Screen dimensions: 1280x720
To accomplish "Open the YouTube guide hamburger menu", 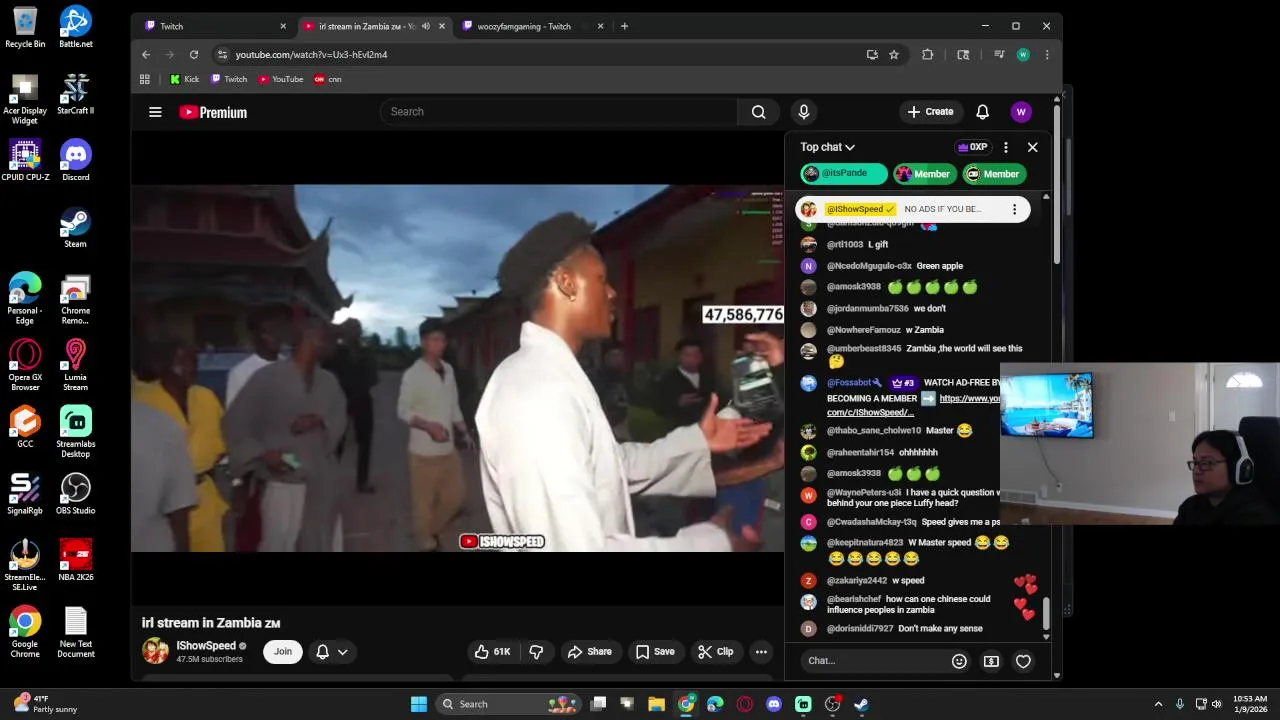I will click(155, 112).
